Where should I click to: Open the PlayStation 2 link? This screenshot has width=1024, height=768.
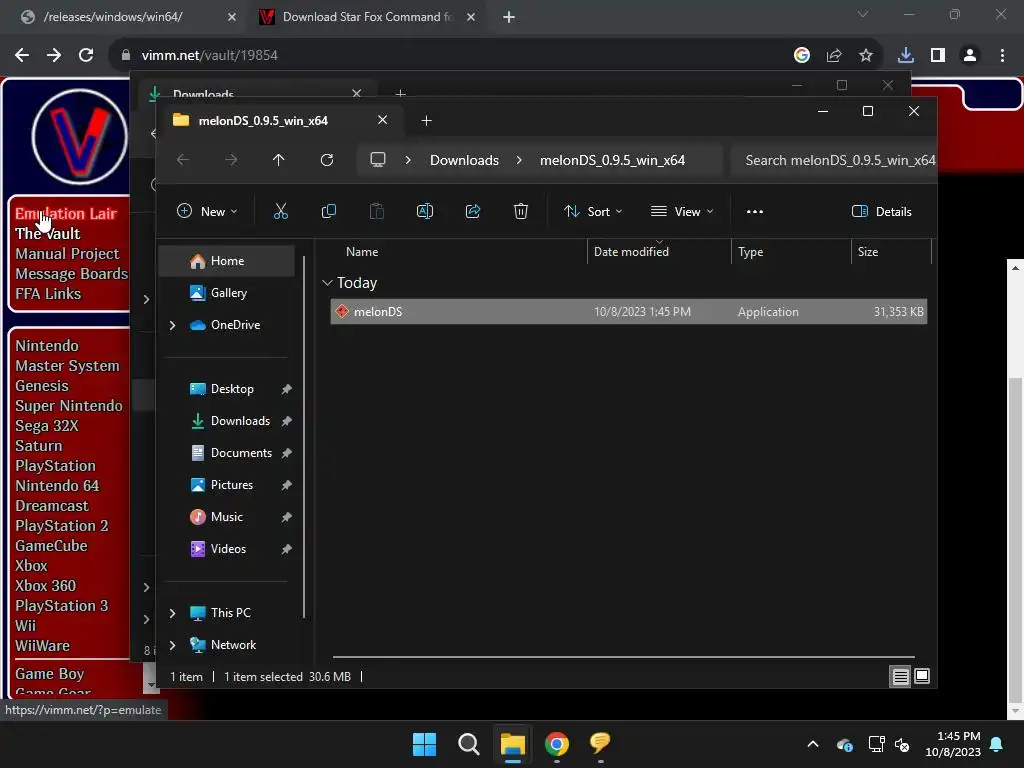click(x=61, y=526)
